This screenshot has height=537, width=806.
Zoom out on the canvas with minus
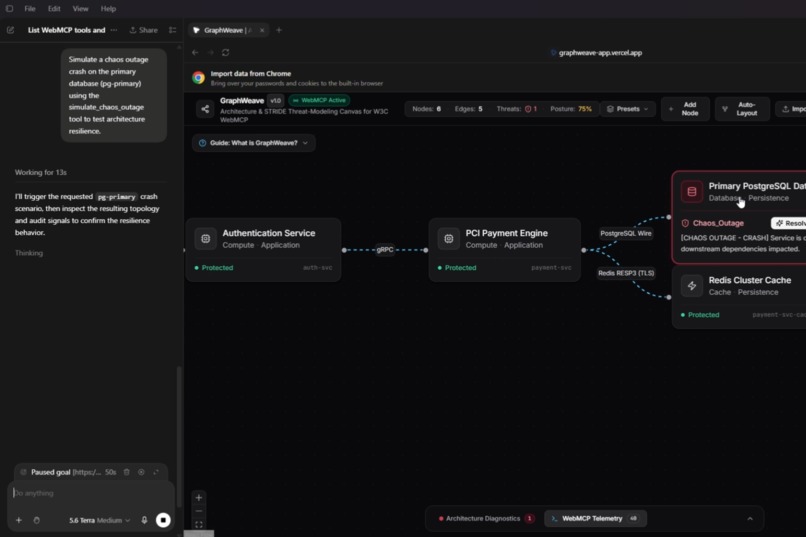198,511
